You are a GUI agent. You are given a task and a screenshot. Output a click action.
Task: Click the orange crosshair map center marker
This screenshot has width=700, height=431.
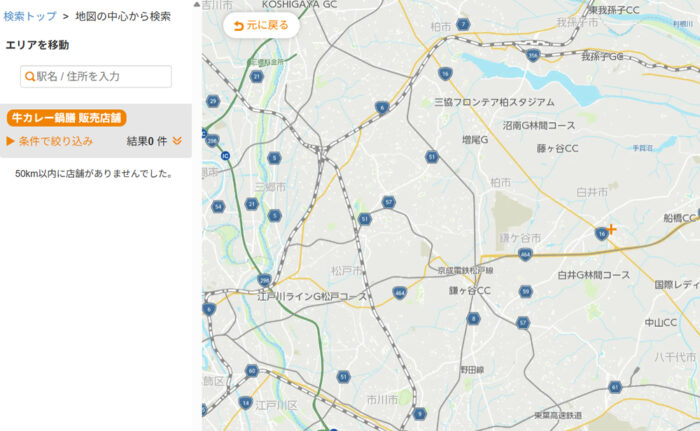(x=611, y=229)
